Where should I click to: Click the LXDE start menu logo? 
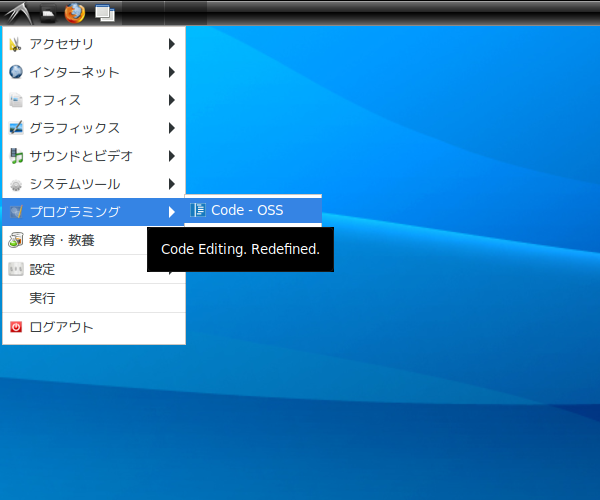coord(18,13)
